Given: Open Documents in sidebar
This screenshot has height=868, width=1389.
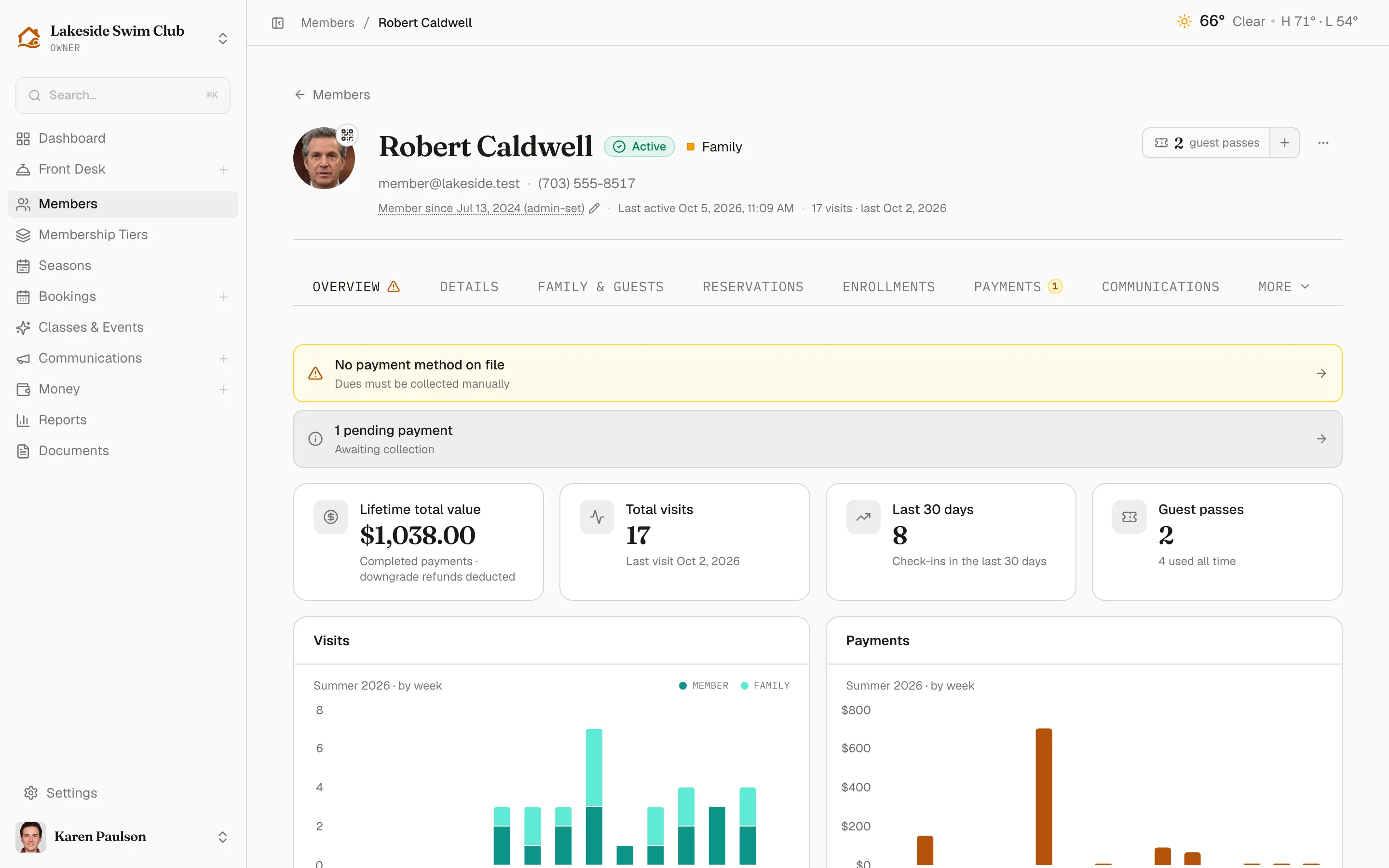Looking at the screenshot, I should tap(123, 451).
